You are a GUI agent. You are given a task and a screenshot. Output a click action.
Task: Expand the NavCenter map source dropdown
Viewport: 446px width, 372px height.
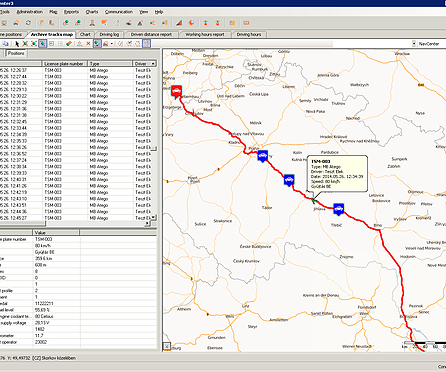[x=414, y=44]
